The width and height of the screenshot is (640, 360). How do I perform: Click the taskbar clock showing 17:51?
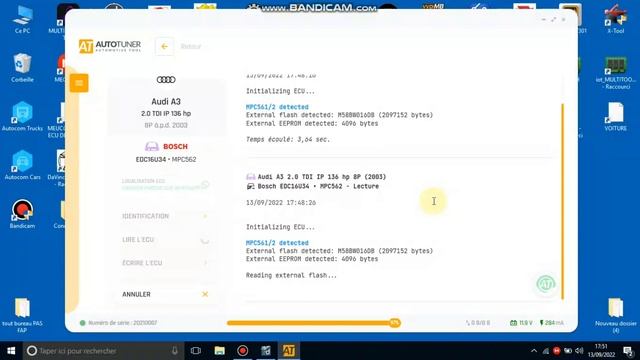pos(601,351)
